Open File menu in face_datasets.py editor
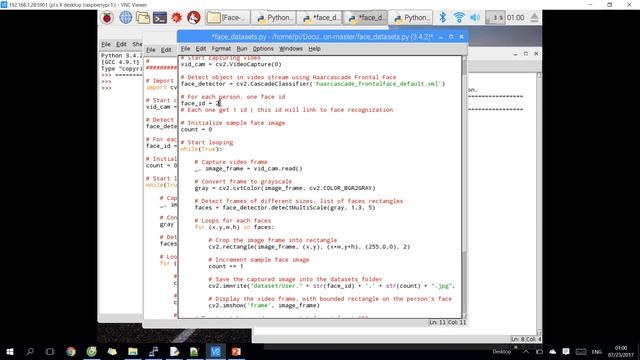Image resolution: width=640 pixels, height=360 pixels. (185, 49)
